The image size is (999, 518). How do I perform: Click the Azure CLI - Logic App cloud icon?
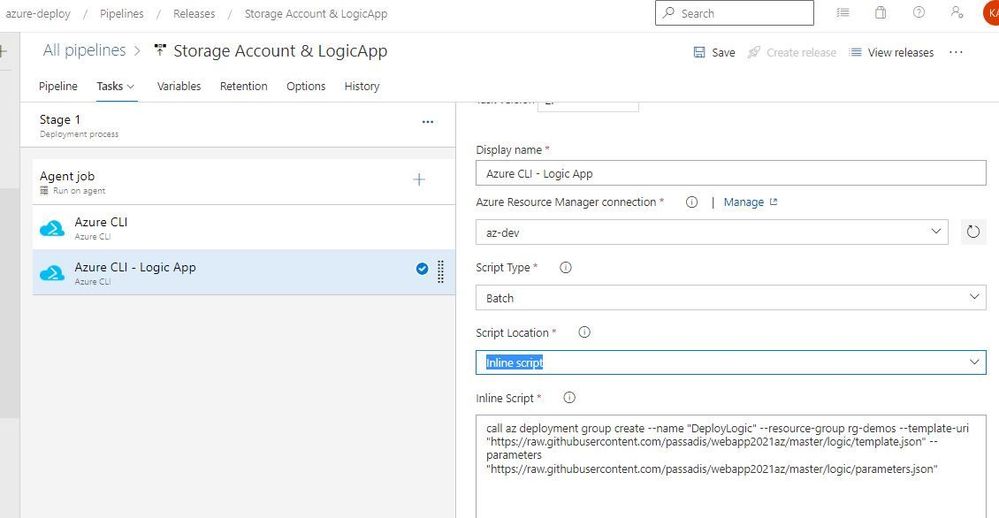pyautogui.click(x=52, y=273)
